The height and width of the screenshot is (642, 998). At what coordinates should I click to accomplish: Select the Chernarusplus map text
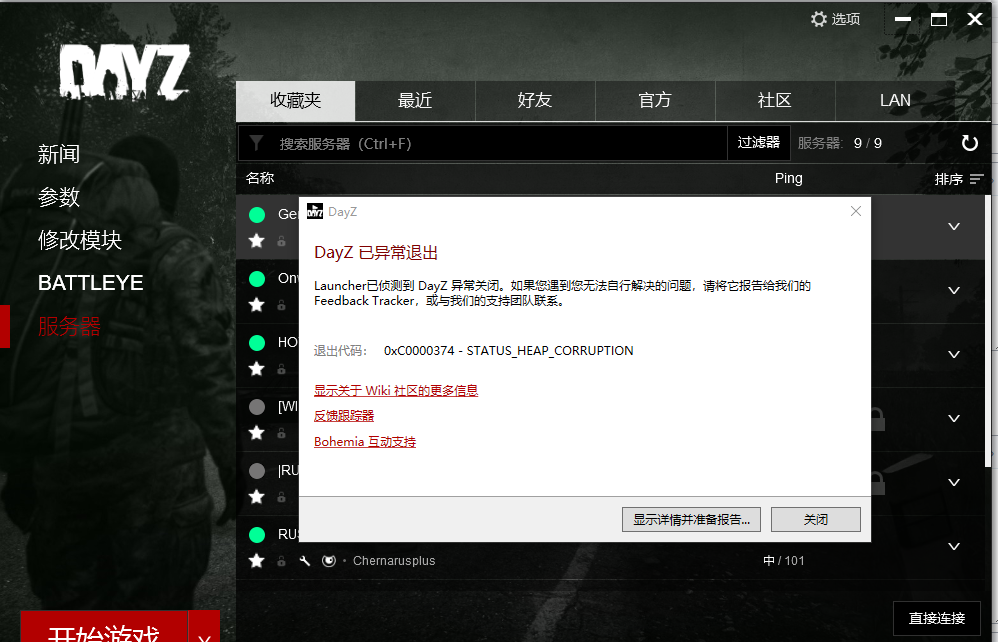tap(394, 561)
